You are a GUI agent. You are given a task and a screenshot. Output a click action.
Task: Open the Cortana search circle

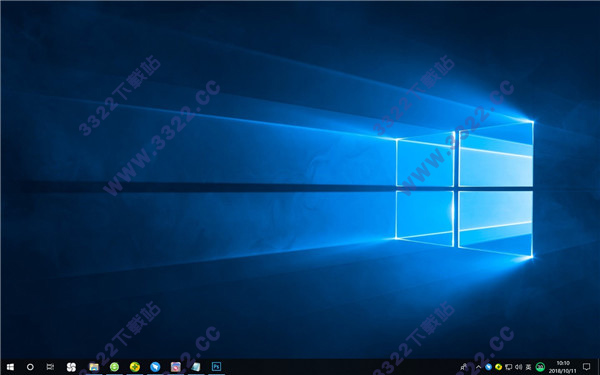30,367
